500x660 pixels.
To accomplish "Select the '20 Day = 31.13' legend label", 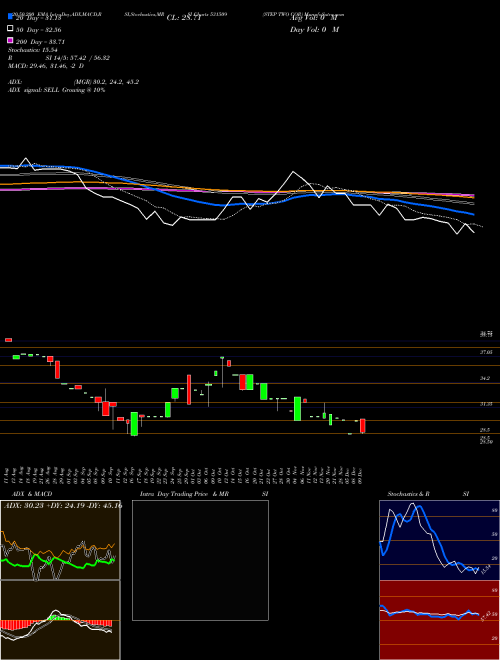I will coord(39,18).
